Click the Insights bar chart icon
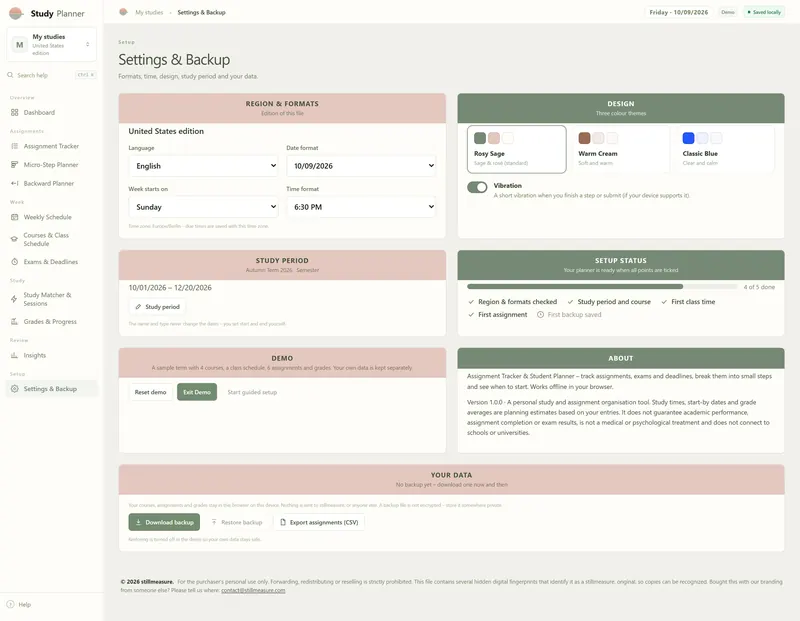 click(x=14, y=355)
